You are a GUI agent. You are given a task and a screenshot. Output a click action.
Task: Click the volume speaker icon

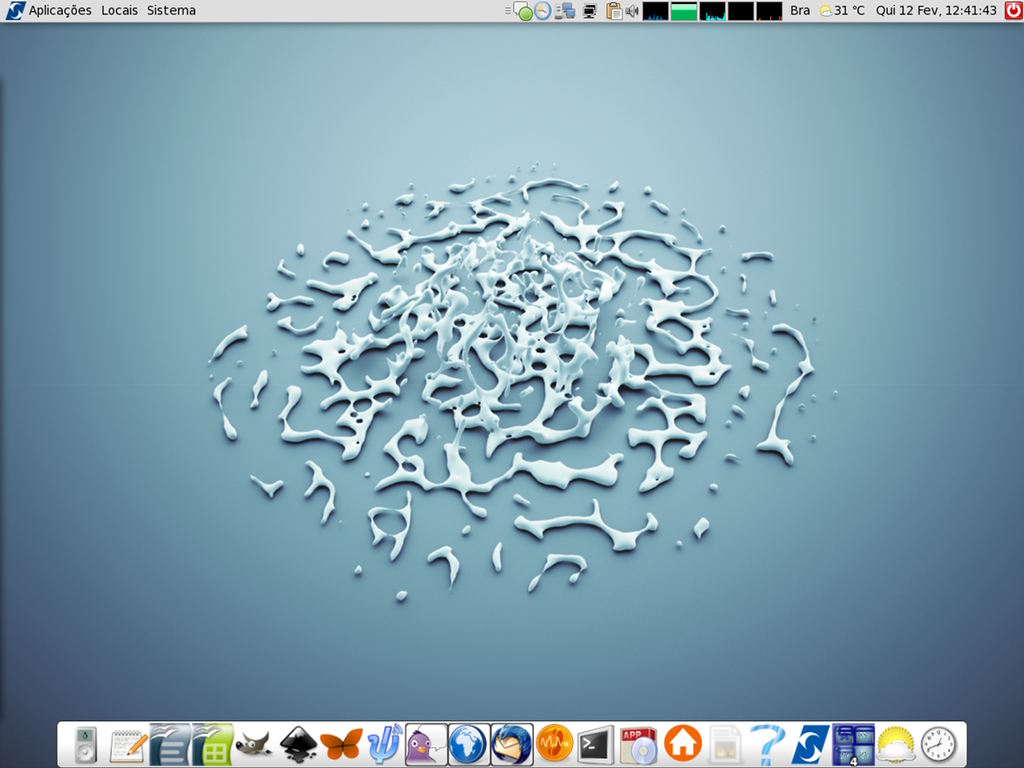(x=632, y=11)
